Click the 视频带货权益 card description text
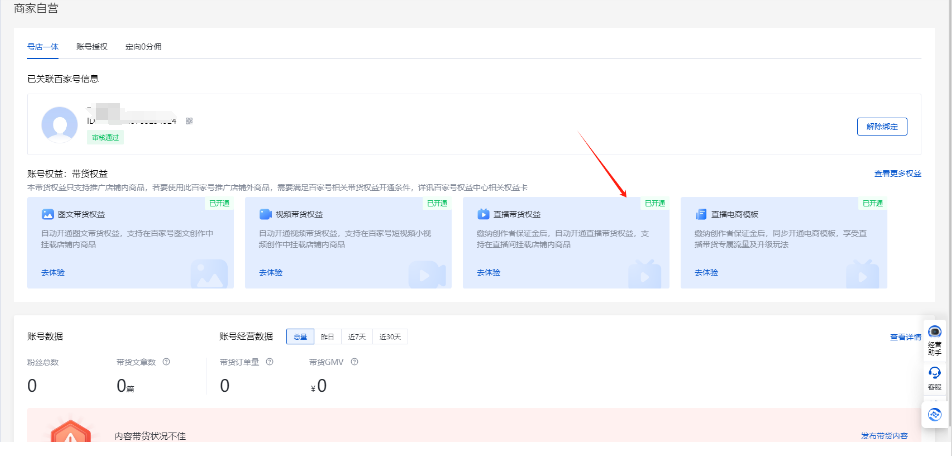Image resolution: width=952 pixels, height=456 pixels. point(345,239)
